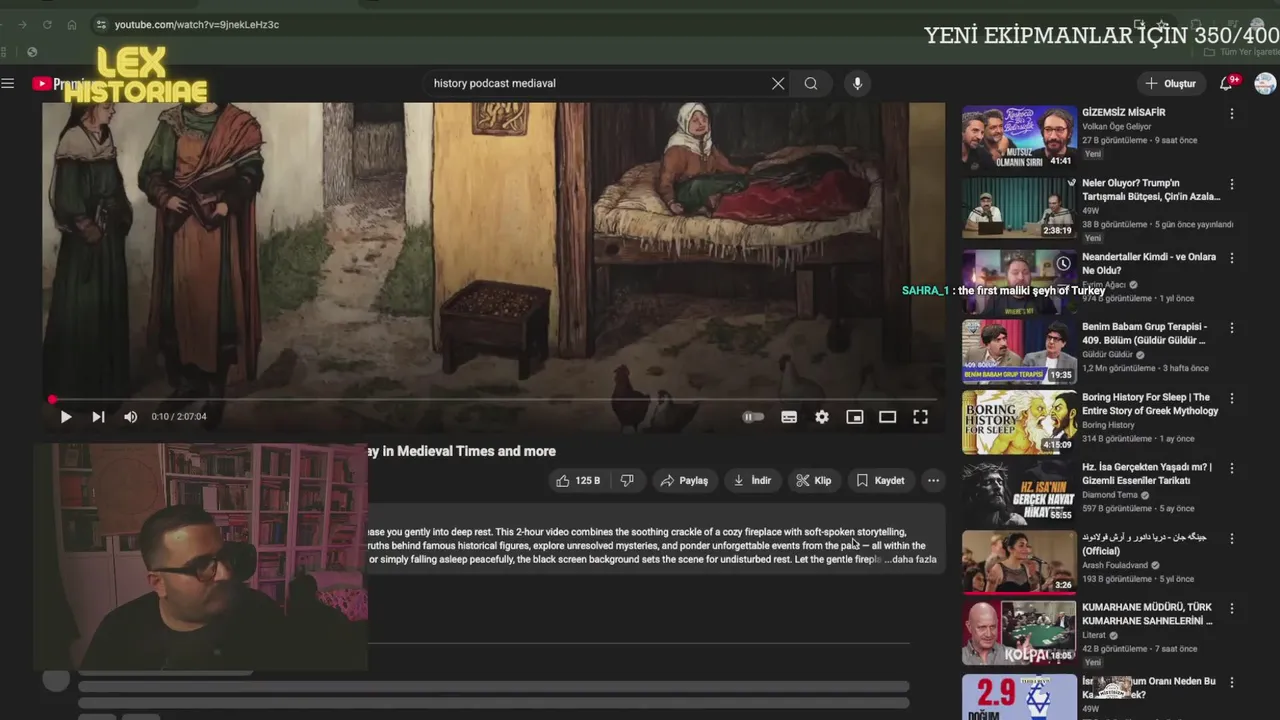Open the hamburger guide menu
The width and height of the screenshot is (1280, 720).
pos(8,84)
